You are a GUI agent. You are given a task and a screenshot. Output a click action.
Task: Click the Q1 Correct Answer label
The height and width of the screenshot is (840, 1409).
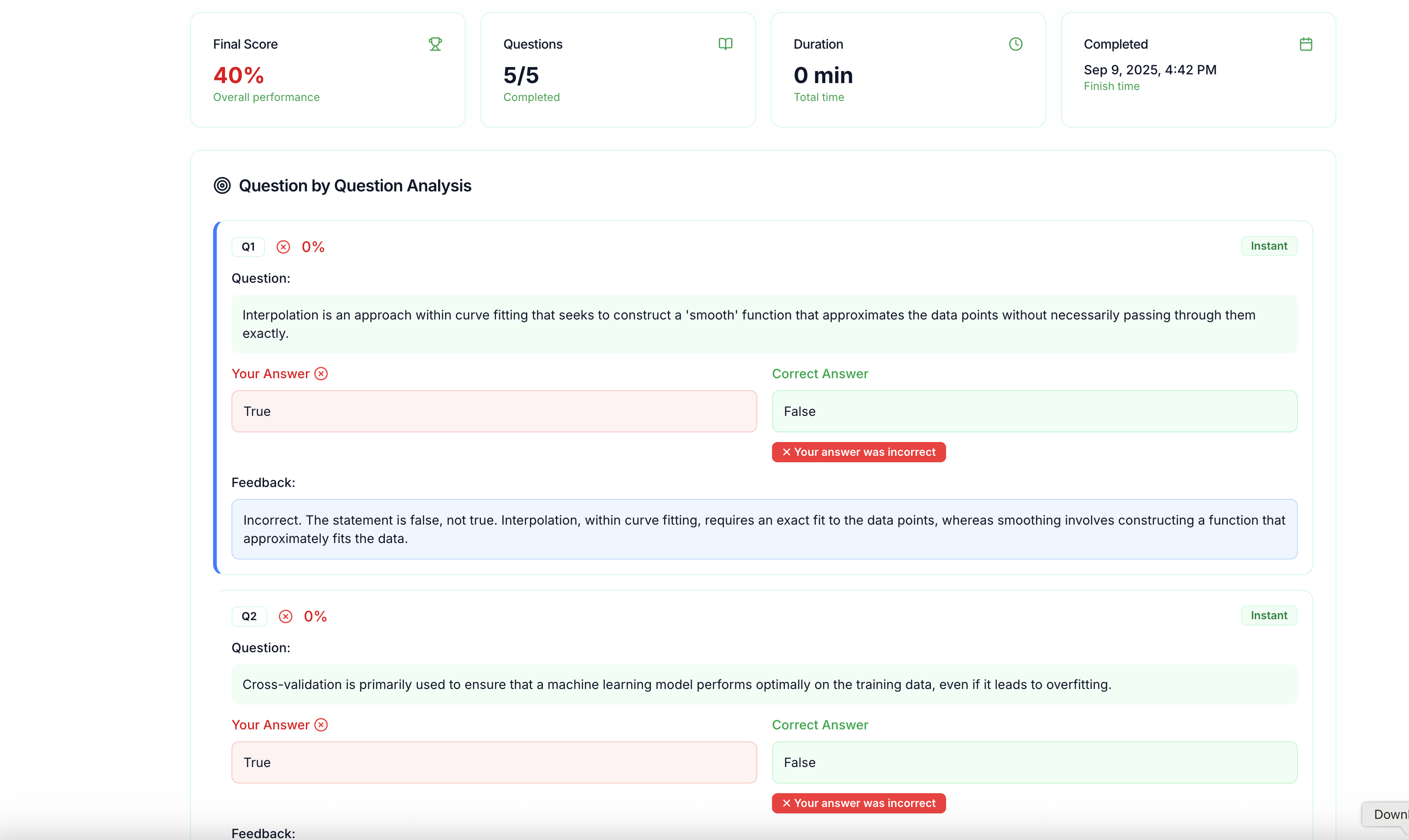819,374
